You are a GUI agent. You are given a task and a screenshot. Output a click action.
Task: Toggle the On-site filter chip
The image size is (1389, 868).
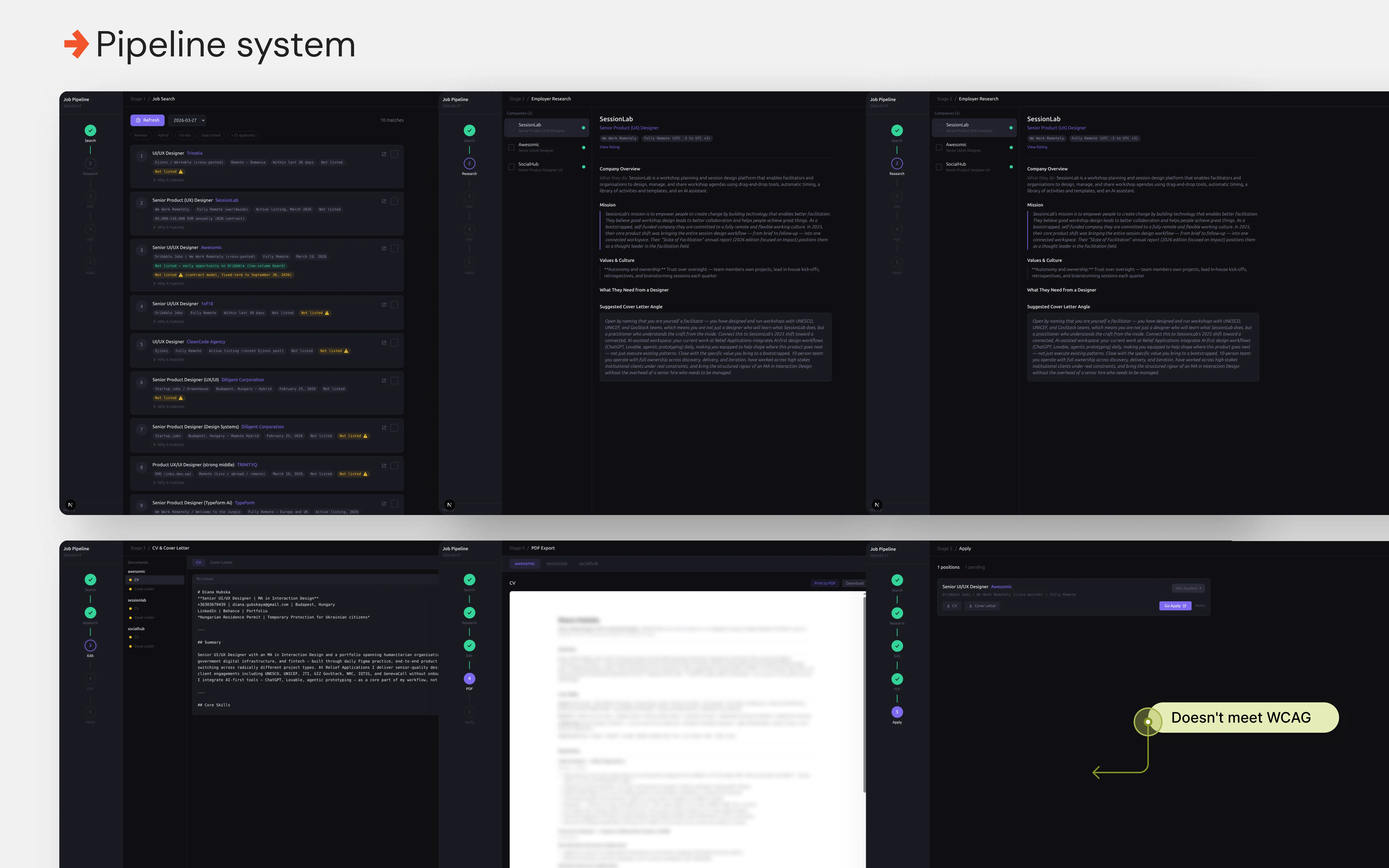point(185,136)
